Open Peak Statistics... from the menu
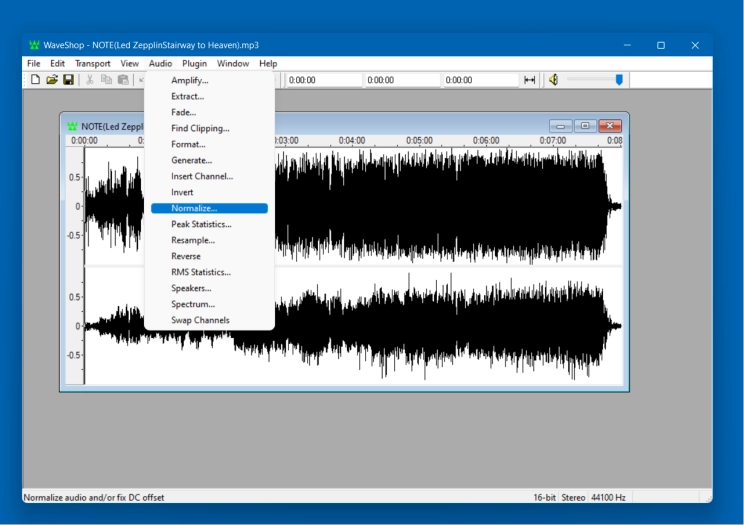This screenshot has width=744, height=525. pyautogui.click(x=209, y=224)
